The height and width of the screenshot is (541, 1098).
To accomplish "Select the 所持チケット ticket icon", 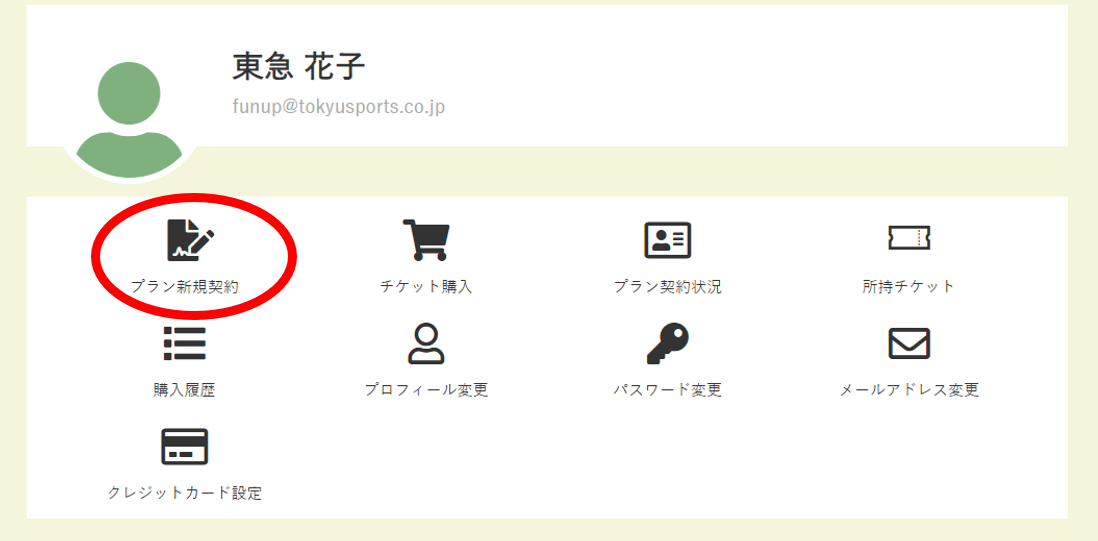I will (x=909, y=239).
